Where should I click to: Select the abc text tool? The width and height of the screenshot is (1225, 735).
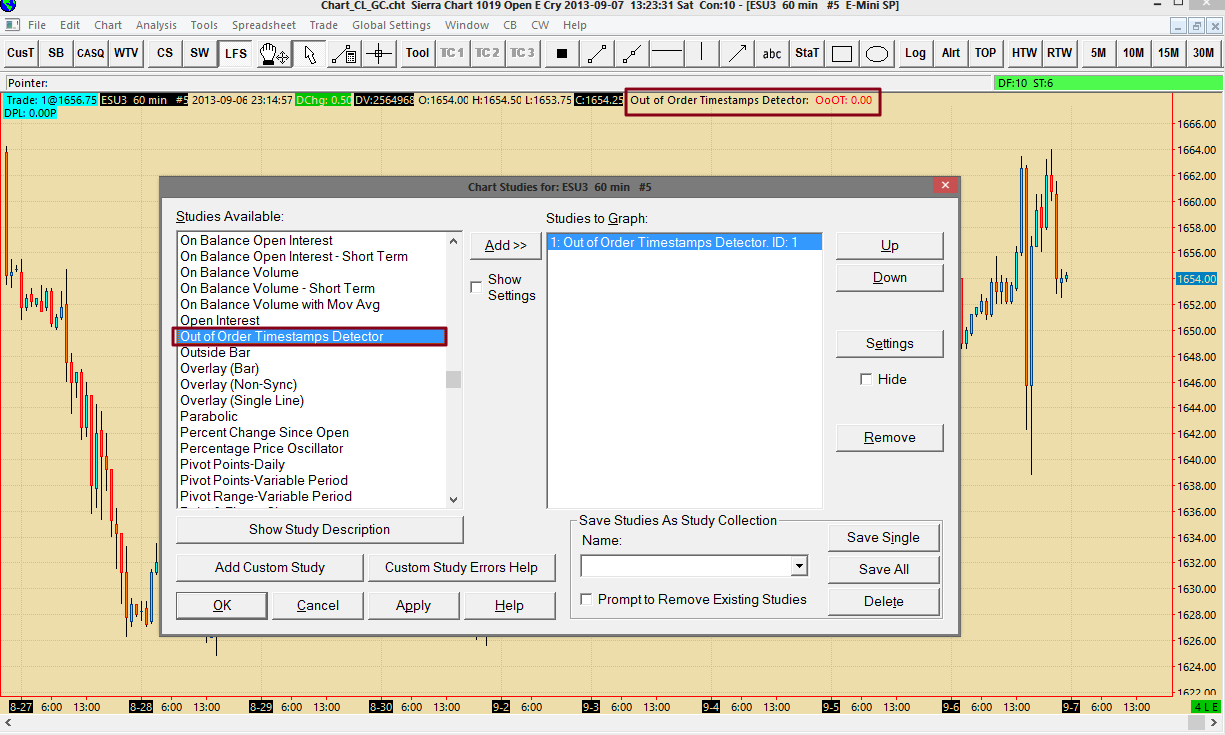tap(772, 53)
